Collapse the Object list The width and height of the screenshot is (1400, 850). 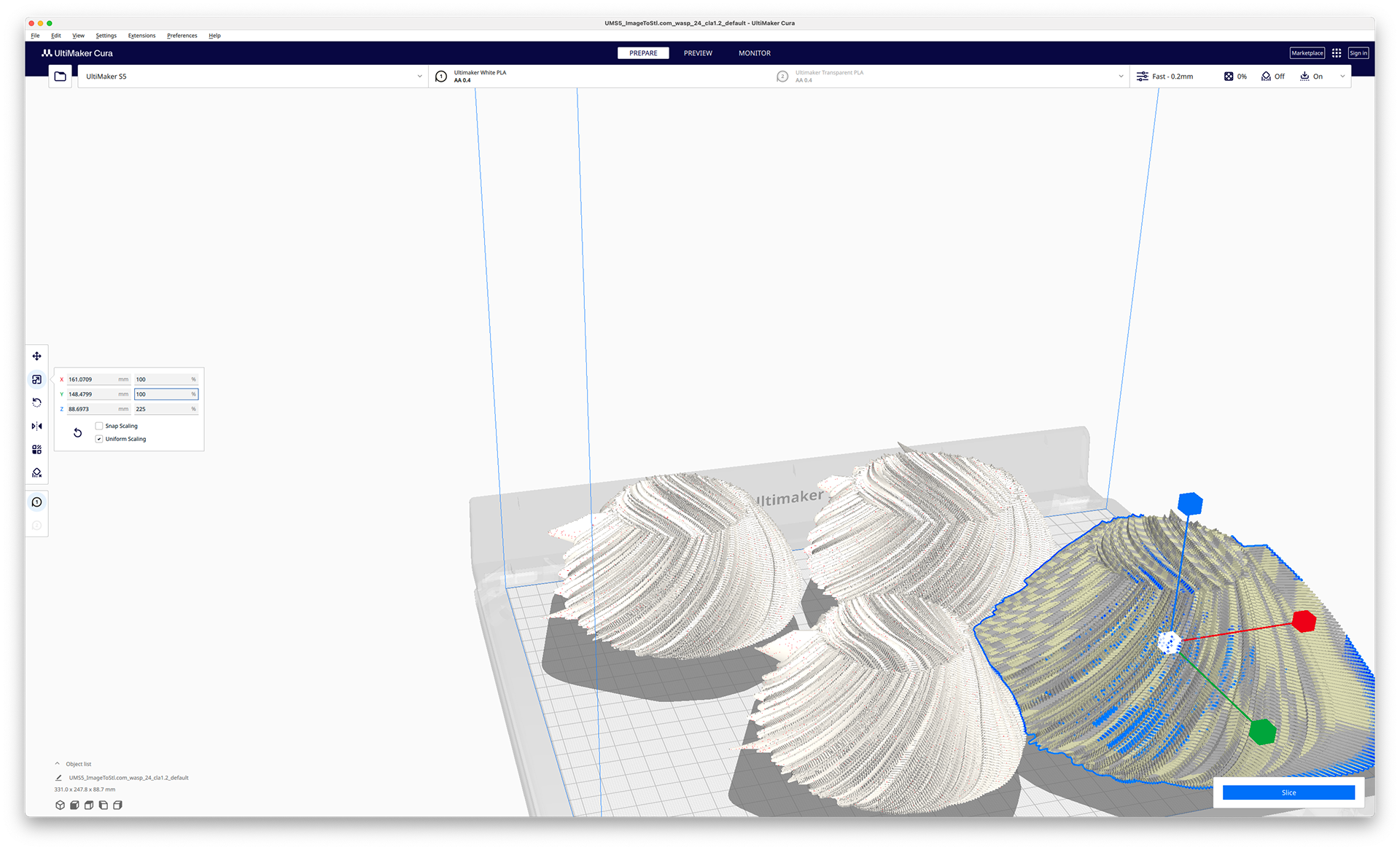click(58, 764)
